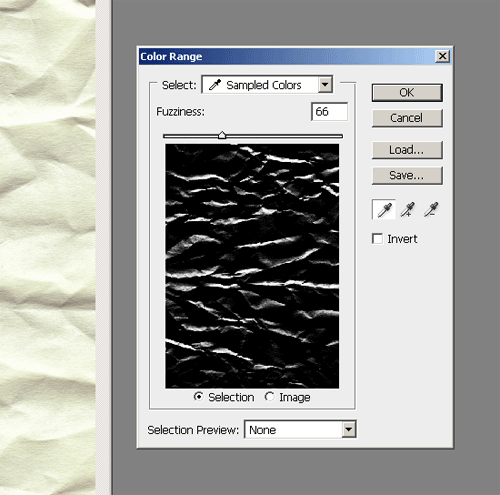
Task: Click the Cancel button
Action: [x=407, y=118]
